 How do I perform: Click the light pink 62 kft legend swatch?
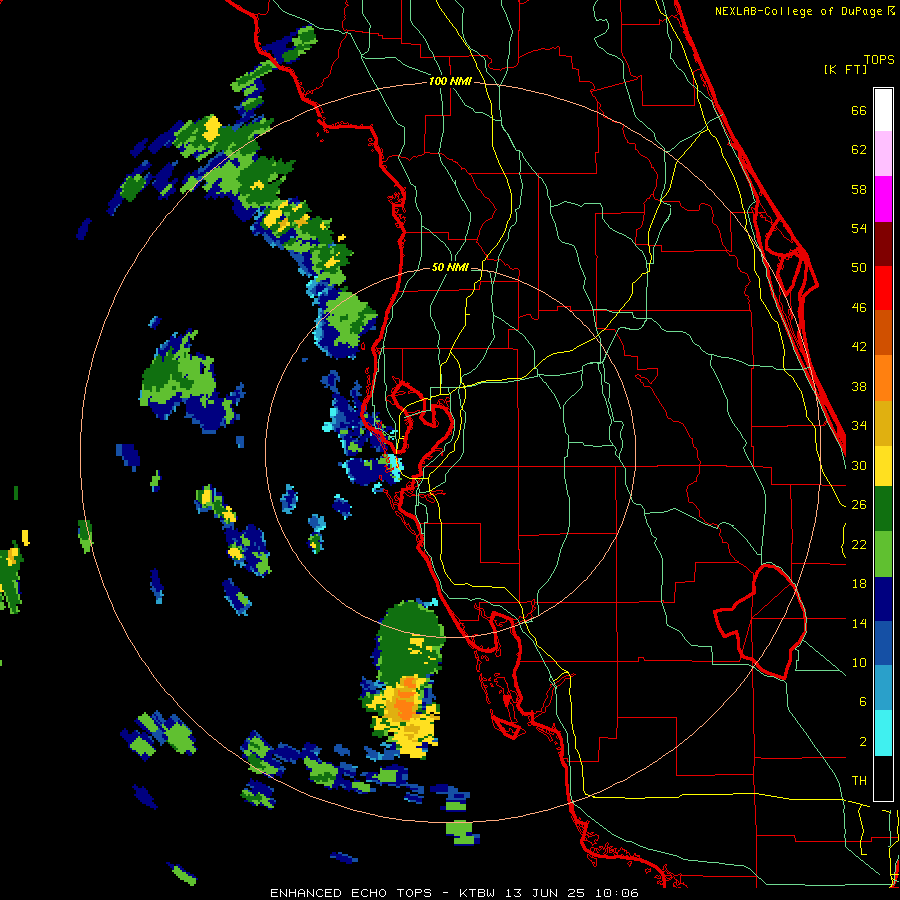(x=883, y=154)
